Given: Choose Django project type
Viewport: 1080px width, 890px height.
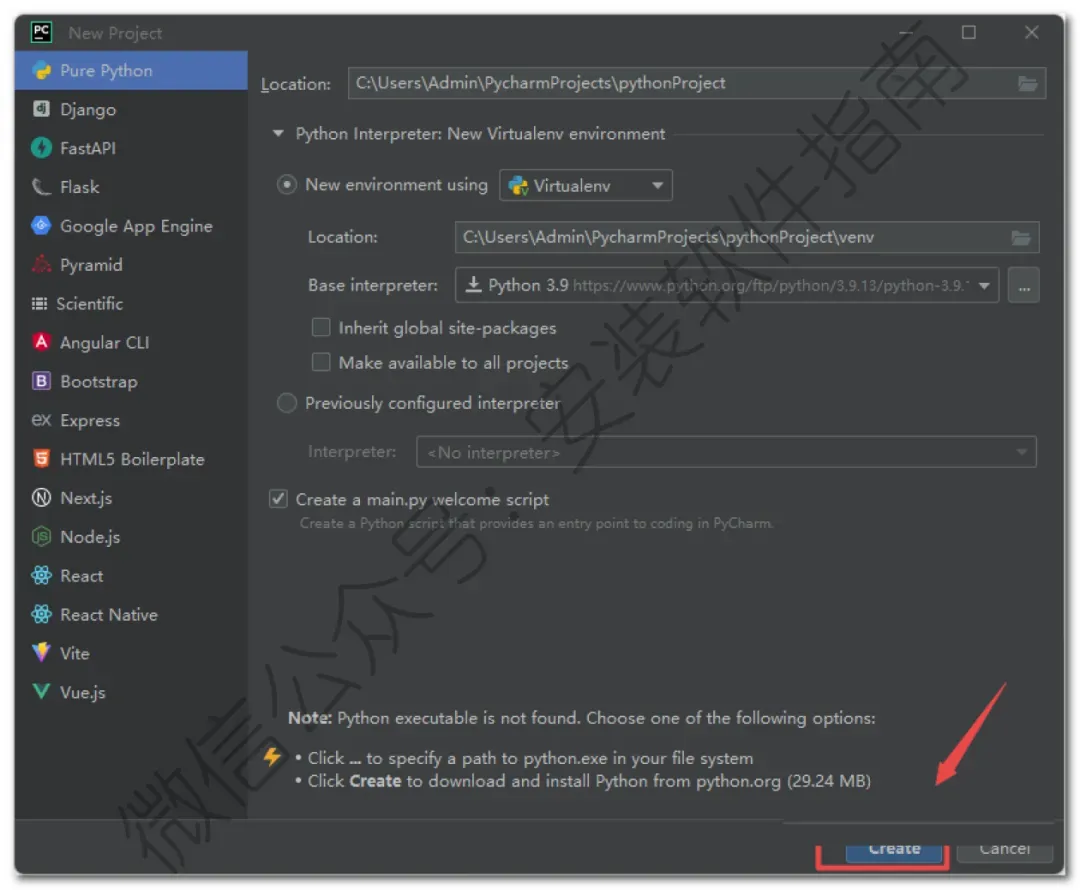Looking at the screenshot, I should point(131,109).
